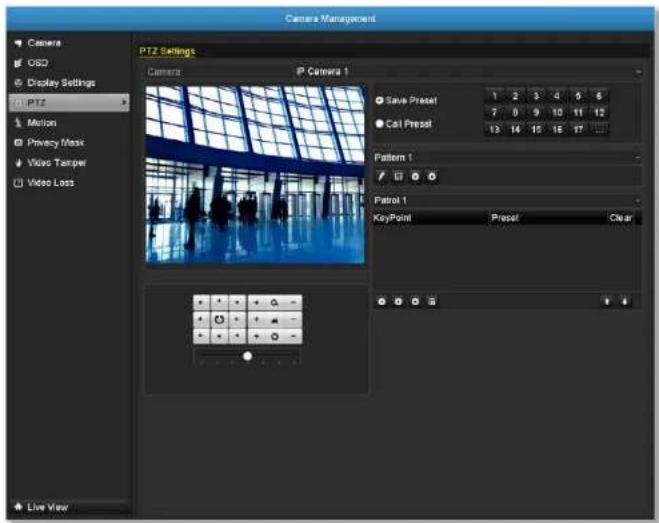Open the Camera selection dropdown
The image size is (659, 523).
(638, 72)
